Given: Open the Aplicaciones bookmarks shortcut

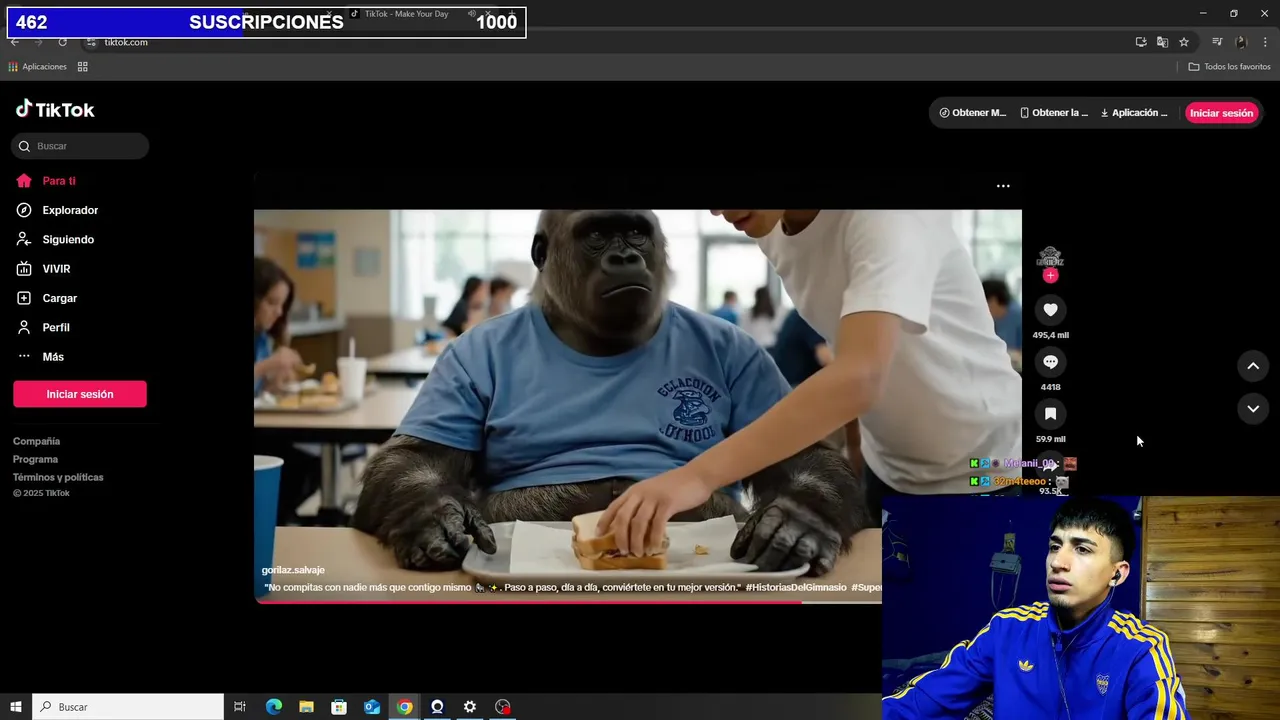Looking at the screenshot, I should tap(37, 67).
